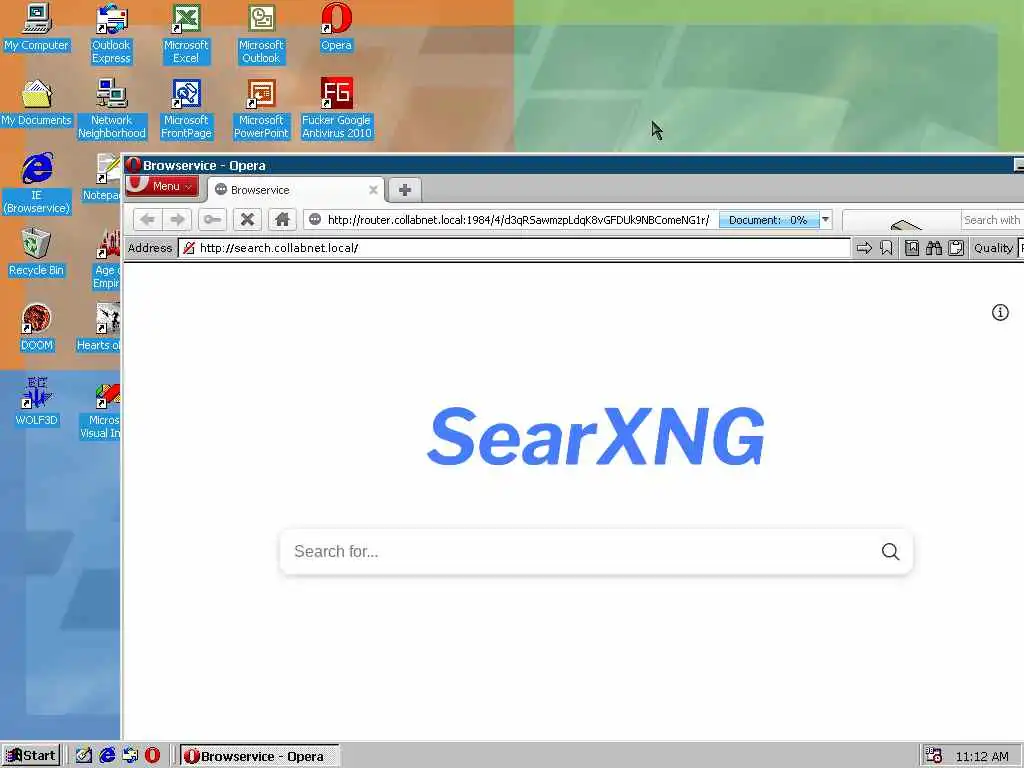Click the SearXNG info circle icon
This screenshot has height=768, width=1024.
click(1000, 313)
